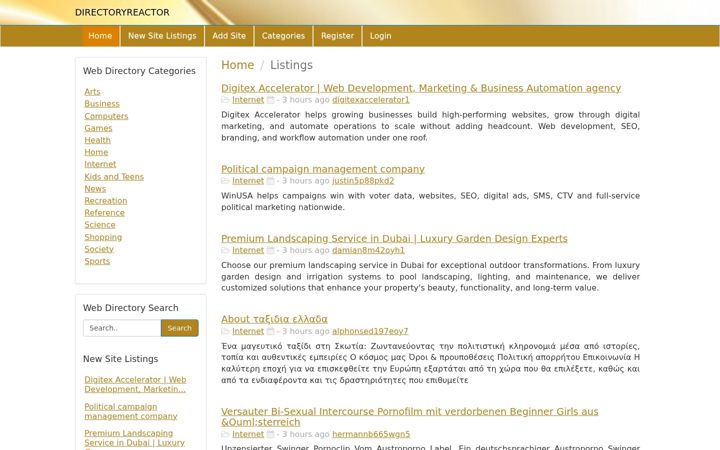Browse the Computers category
The width and height of the screenshot is (720, 450).
coord(106,116)
